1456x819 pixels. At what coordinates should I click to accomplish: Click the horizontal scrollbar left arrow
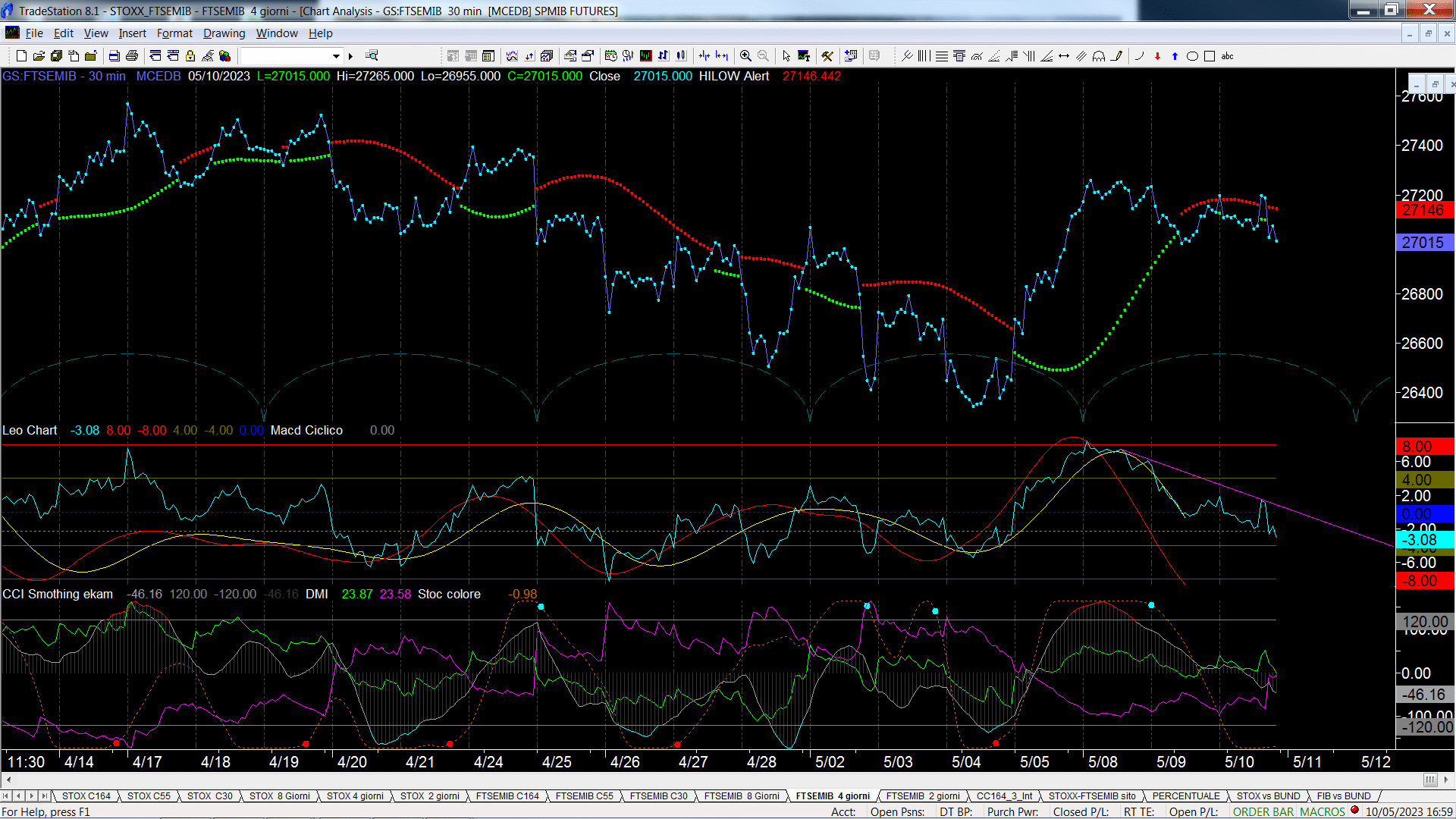[8, 780]
